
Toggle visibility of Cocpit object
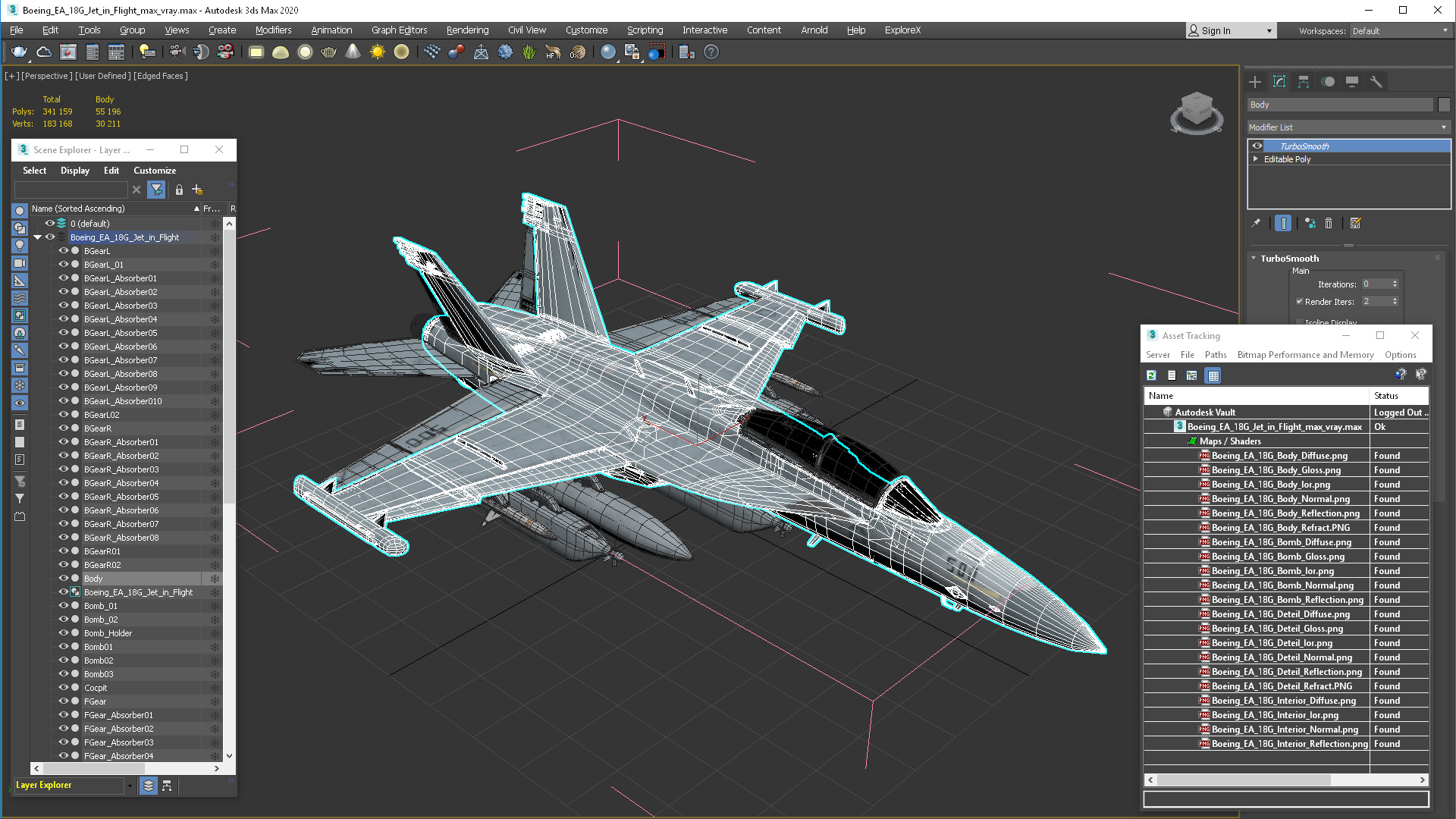tap(64, 688)
